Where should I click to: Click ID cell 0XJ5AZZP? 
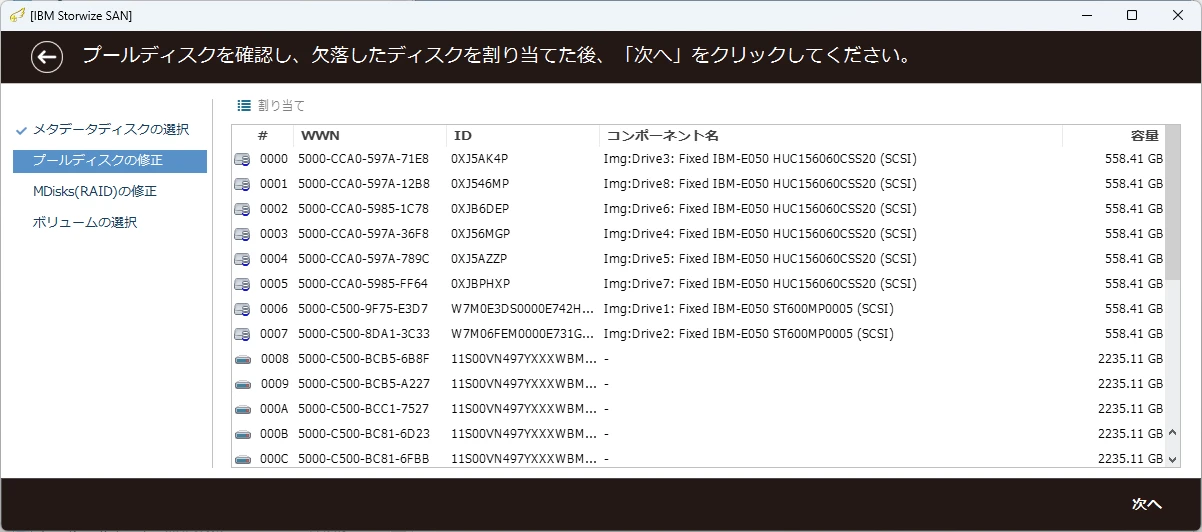pyautogui.click(x=480, y=259)
